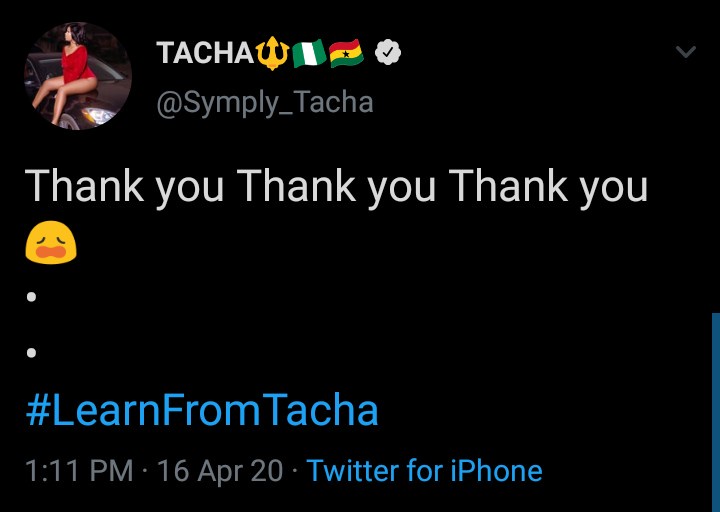Open the @Symply_Tacha handle profile
Image resolution: width=720 pixels, height=512 pixels.
(264, 101)
